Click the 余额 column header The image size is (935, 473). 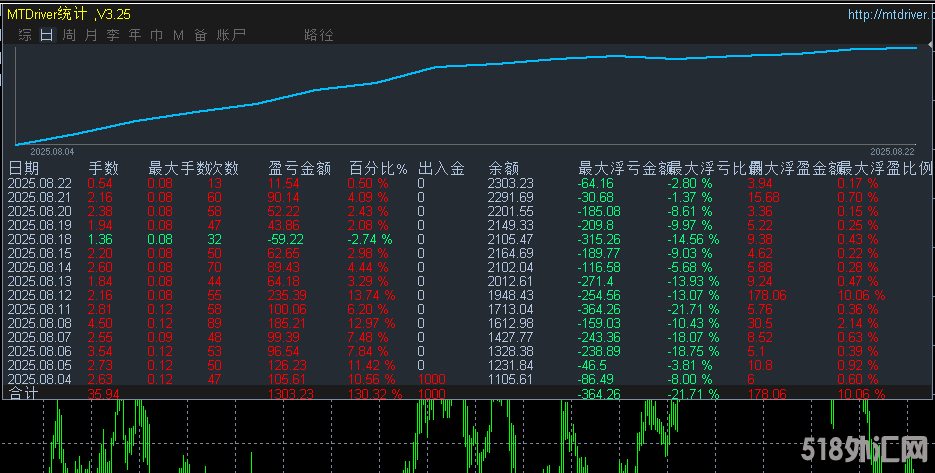(503, 168)
